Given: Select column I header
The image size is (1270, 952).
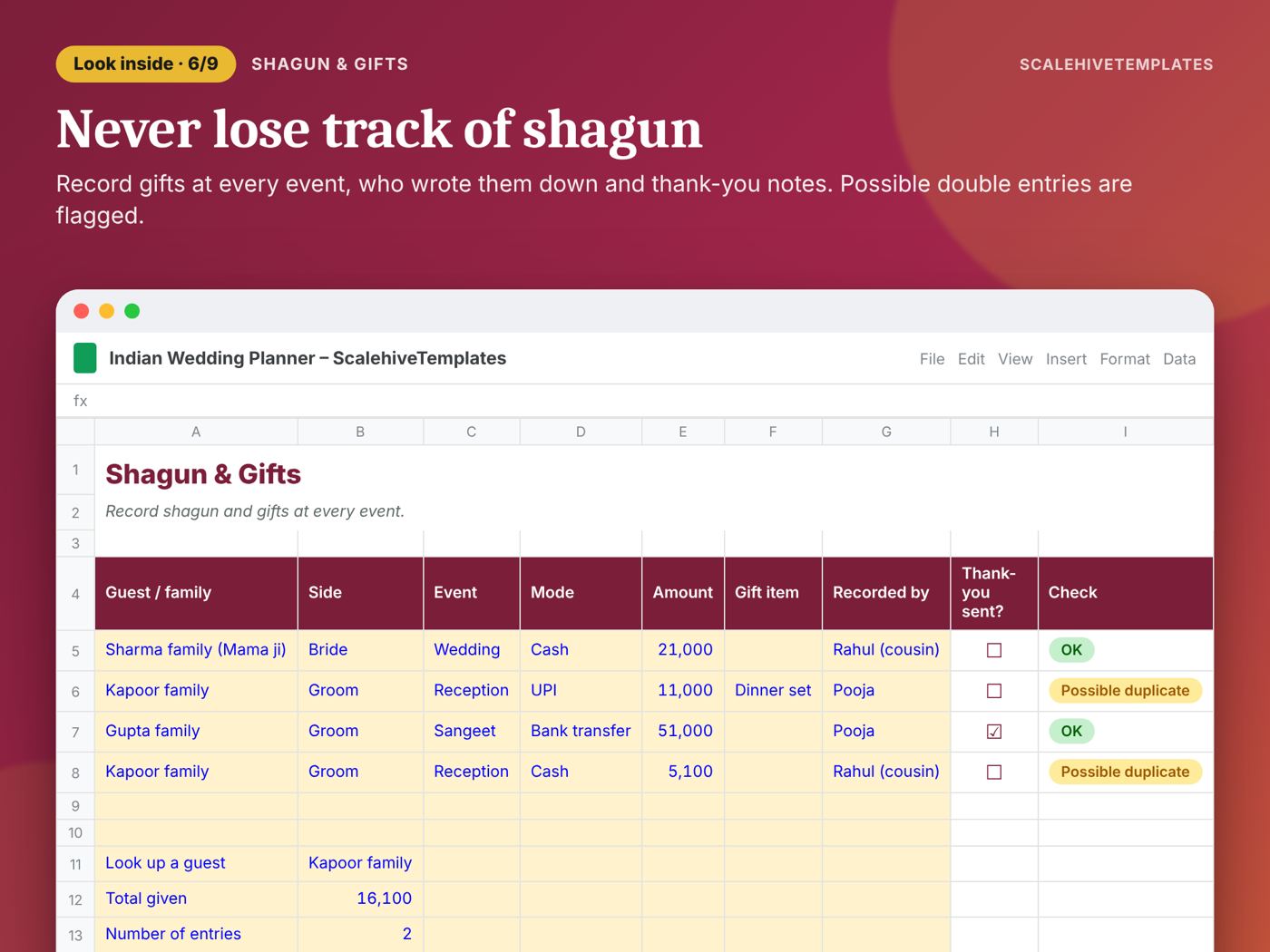Looking at the screenshot, I should click(1126, 432).
